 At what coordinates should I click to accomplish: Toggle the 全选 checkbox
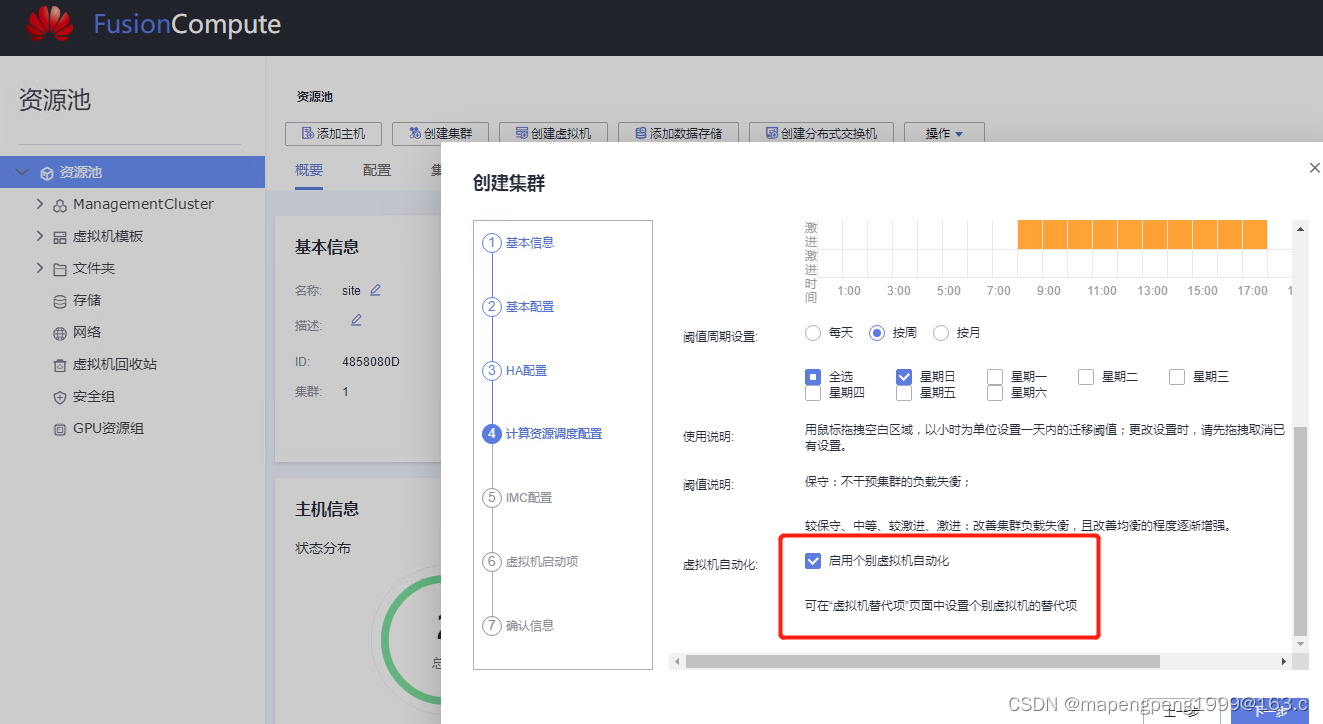pos(813,377)
